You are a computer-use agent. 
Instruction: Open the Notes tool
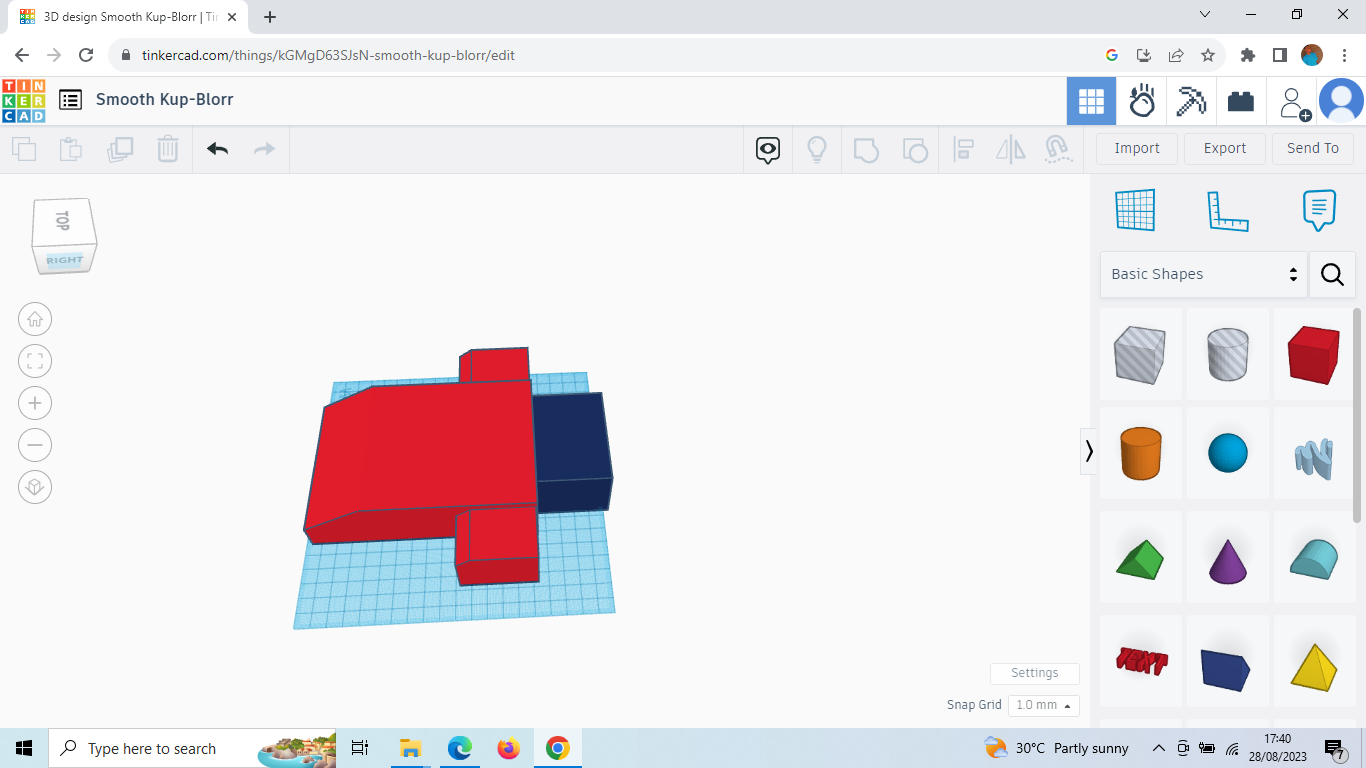1318,210
